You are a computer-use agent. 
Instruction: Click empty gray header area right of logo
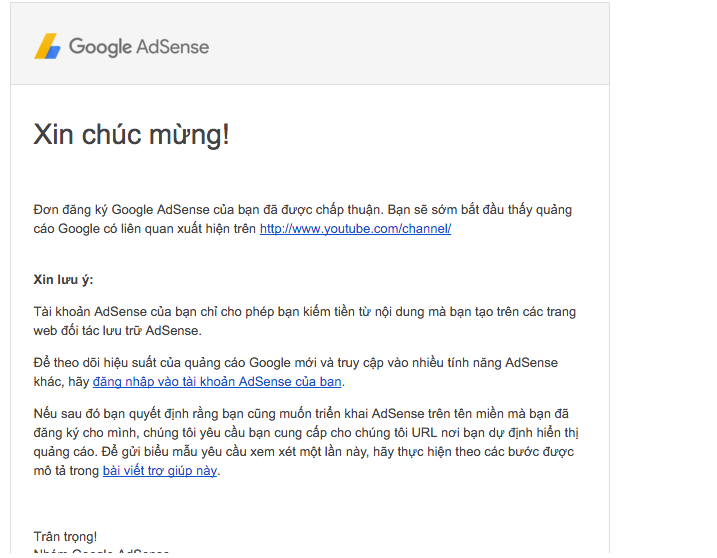(420, 47)
